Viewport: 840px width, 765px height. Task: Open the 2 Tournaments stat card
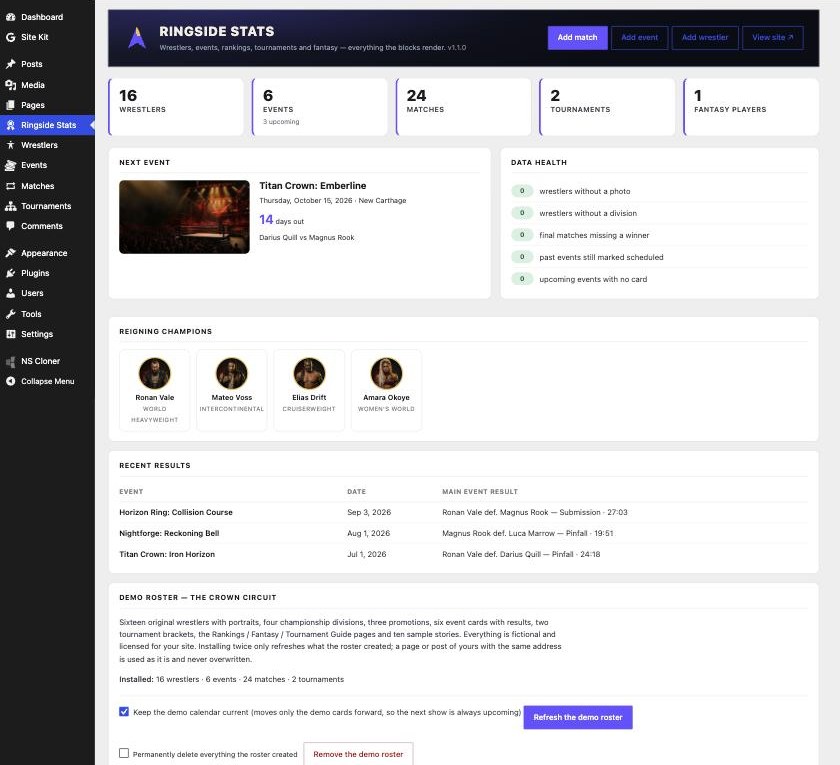[x=607, y=107]
